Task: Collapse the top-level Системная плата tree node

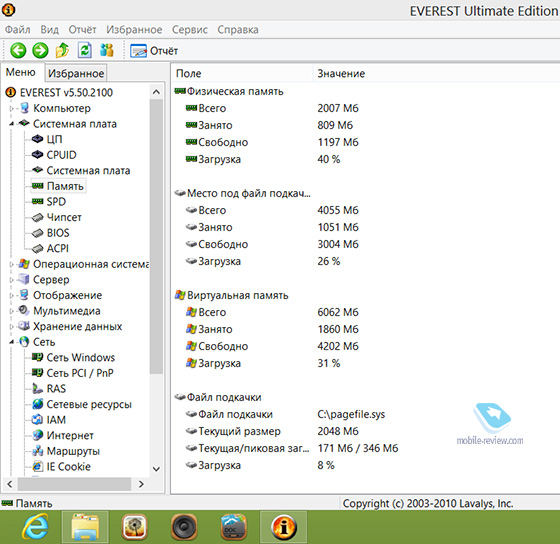Action: pos(11,124)
